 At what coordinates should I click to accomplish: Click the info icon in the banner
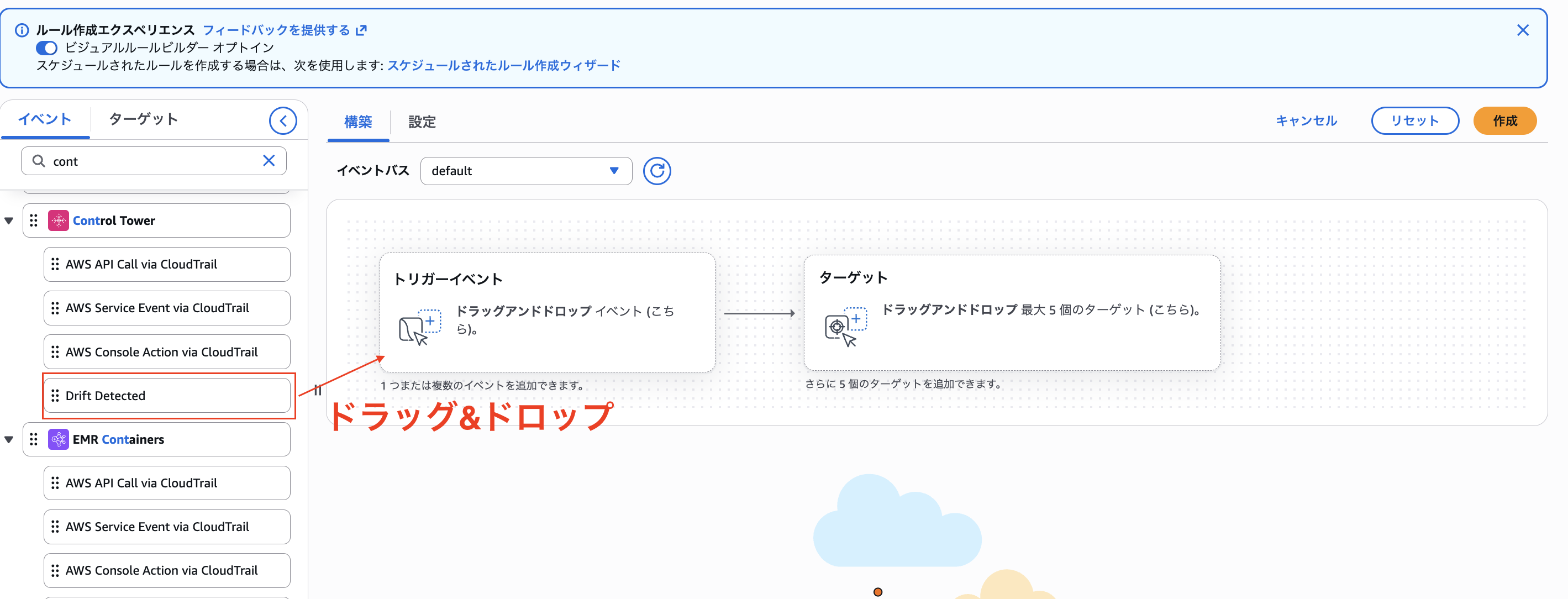(23, 29)
